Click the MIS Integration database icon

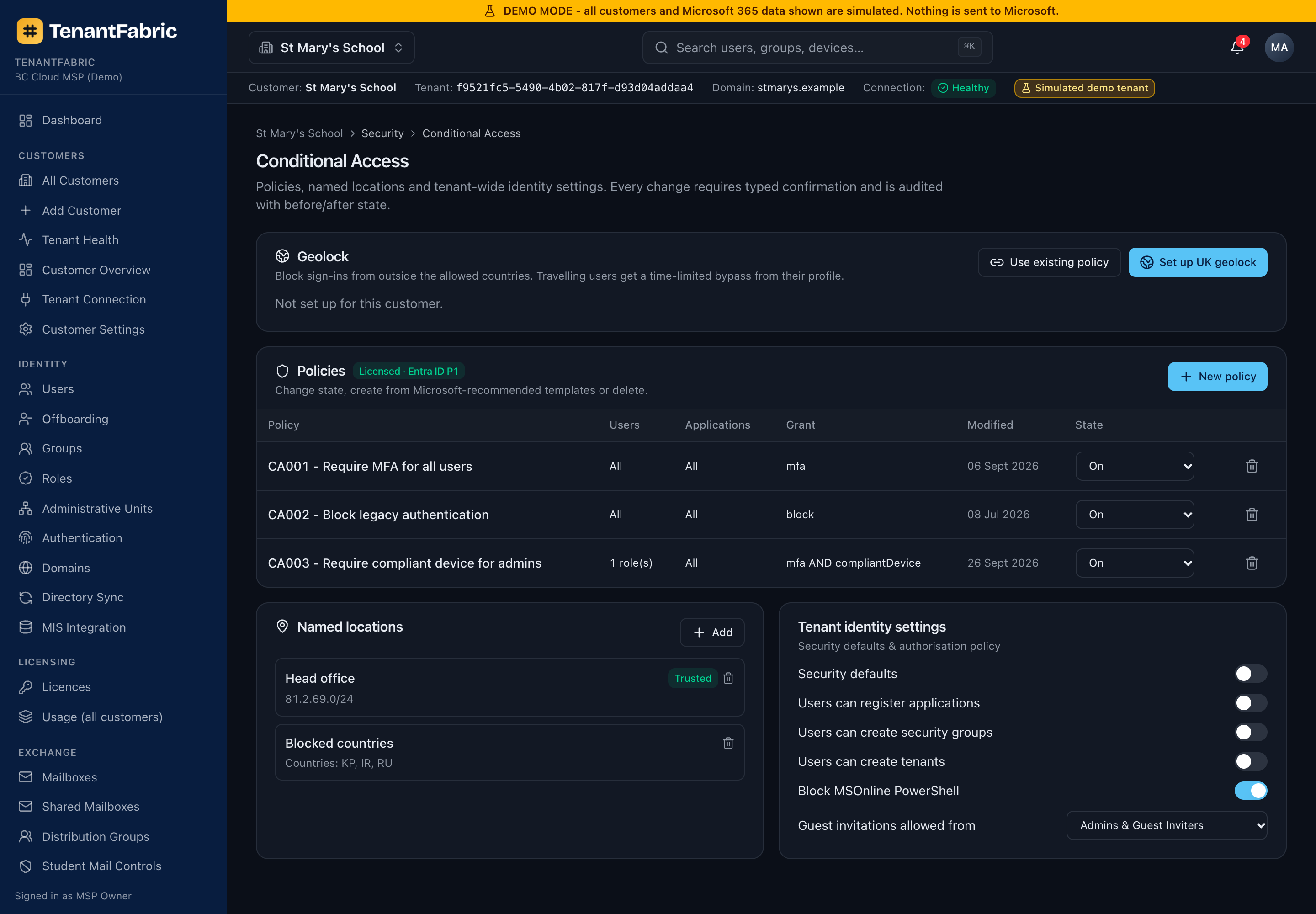coord(26,627)
